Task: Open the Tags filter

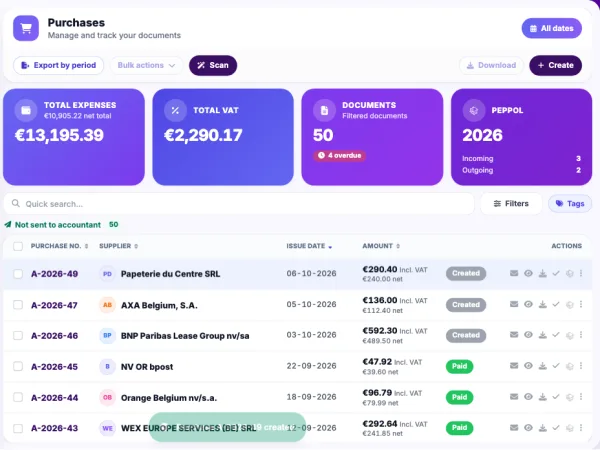Action: (570, 204)
